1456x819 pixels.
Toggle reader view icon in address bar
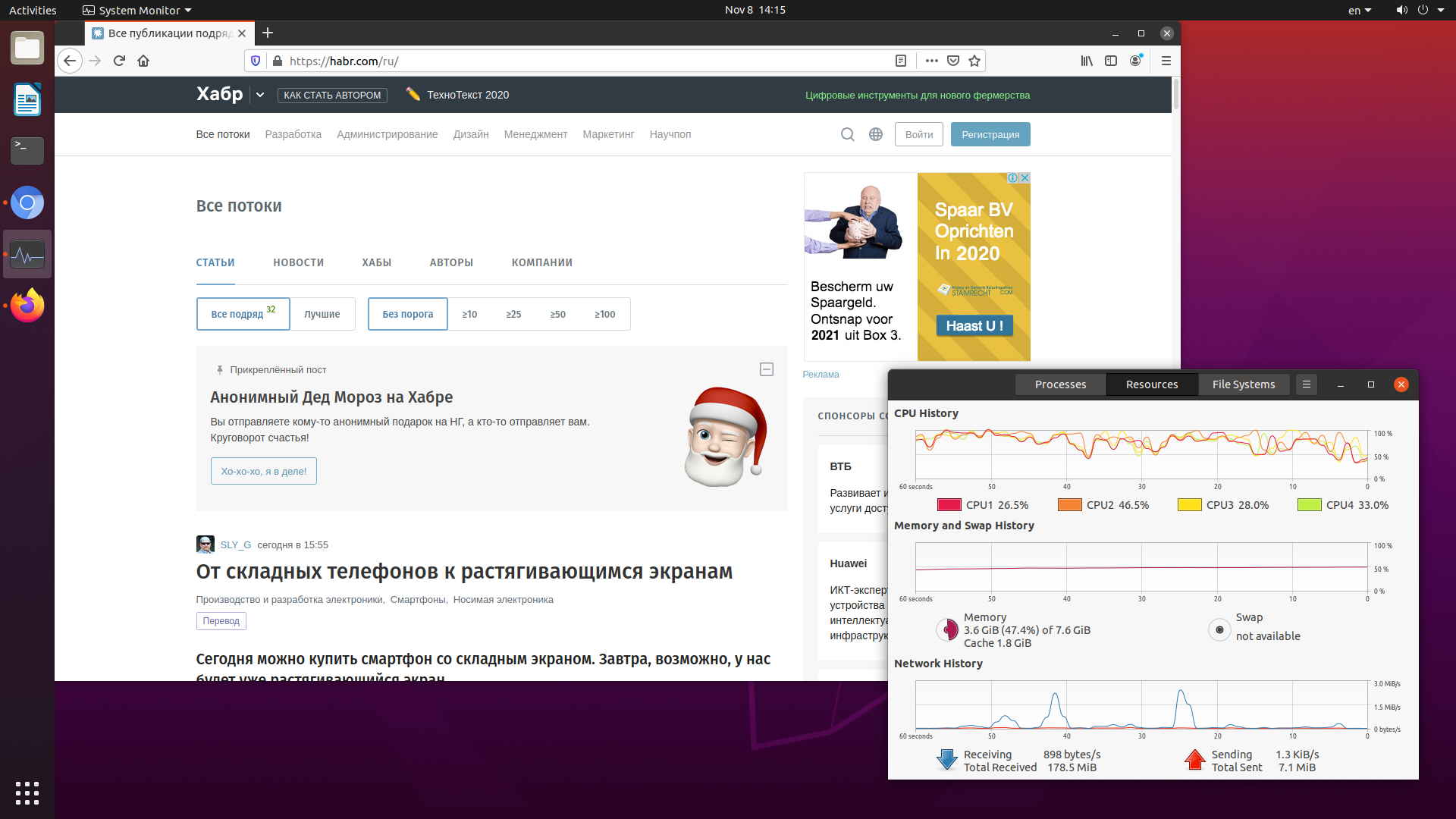[901, 61]
